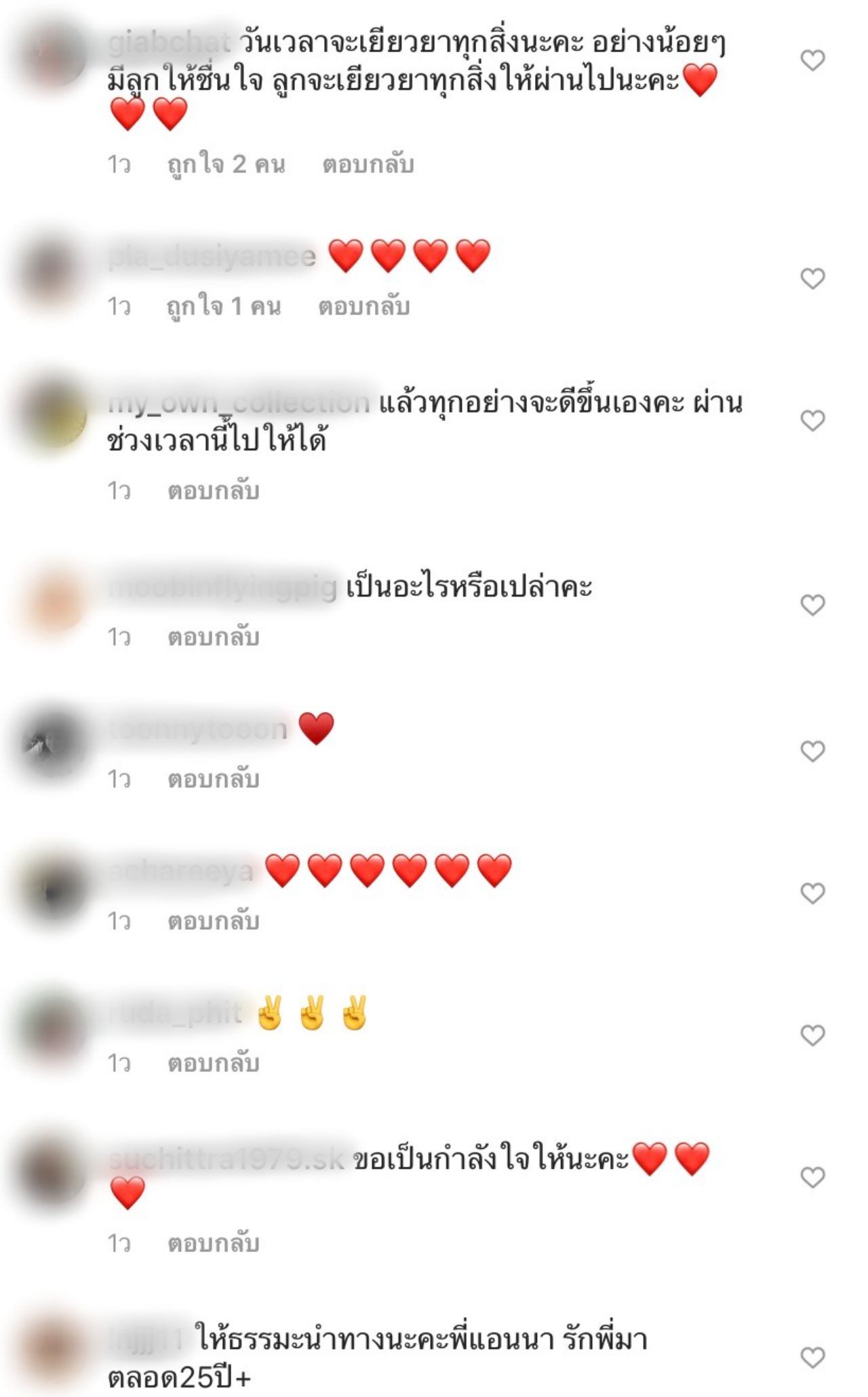Image resolution: width=868 pixels, height=1397 pixels.
Task: Like the comment 'เป็นอะไรหรือเปล่าคะ'
Action: point(812,604)
